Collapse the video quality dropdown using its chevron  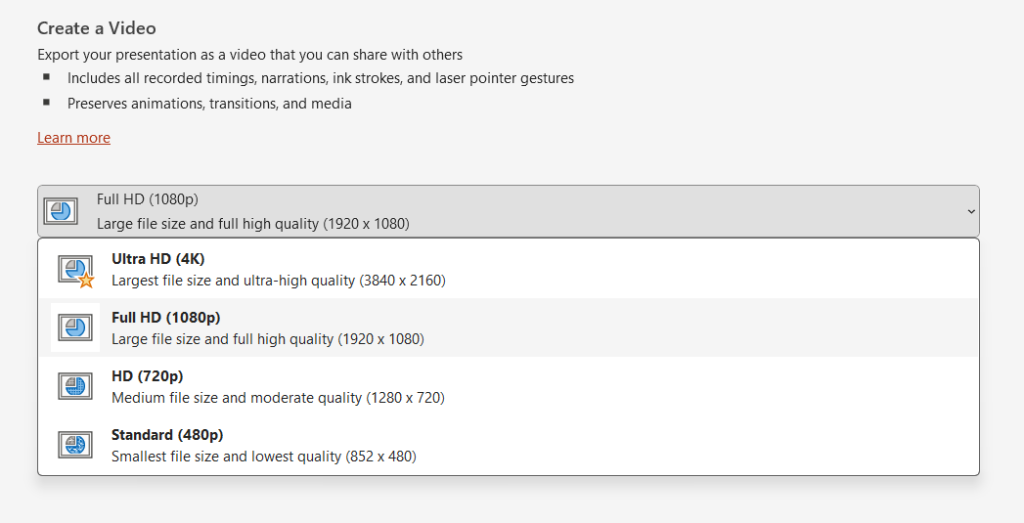coord(970,211)
